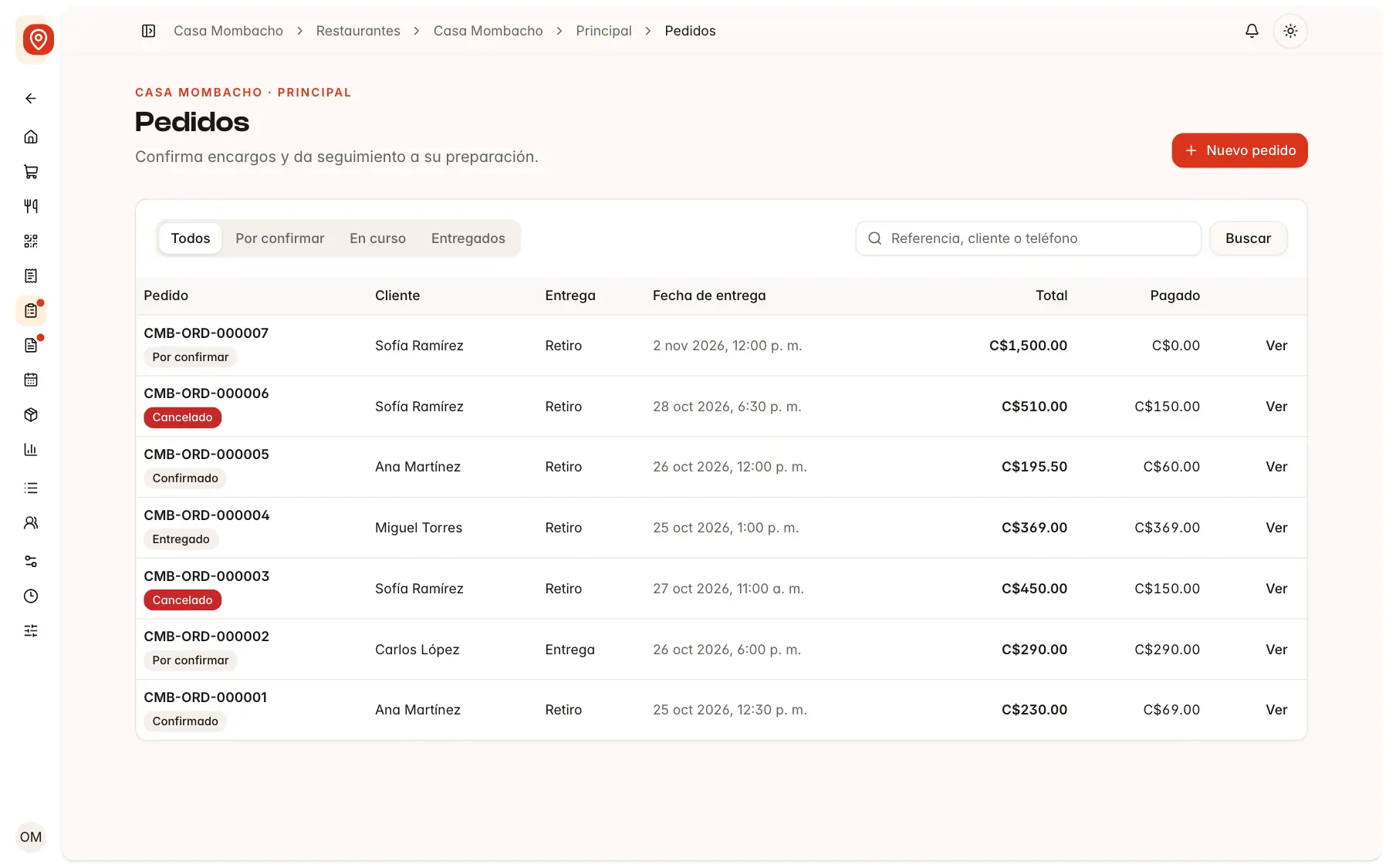Open Ver link for CMB-ORD-000001

point(1276,710)
